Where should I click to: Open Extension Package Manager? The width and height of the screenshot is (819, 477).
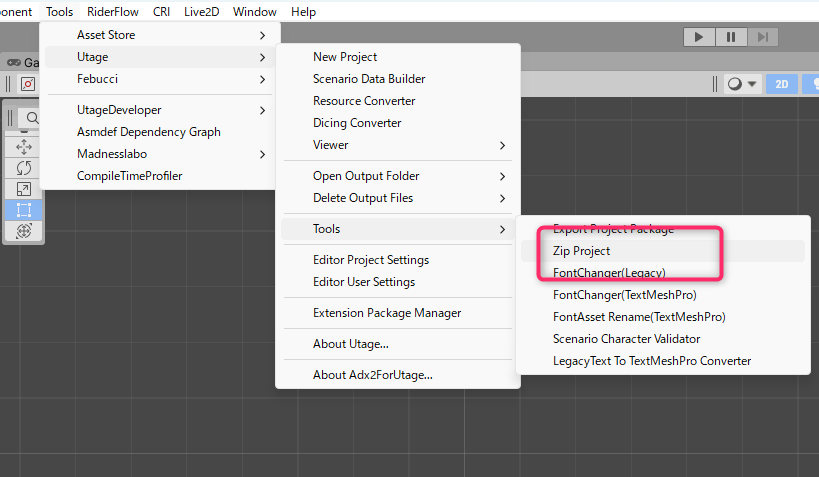click(x=387, y=313)
